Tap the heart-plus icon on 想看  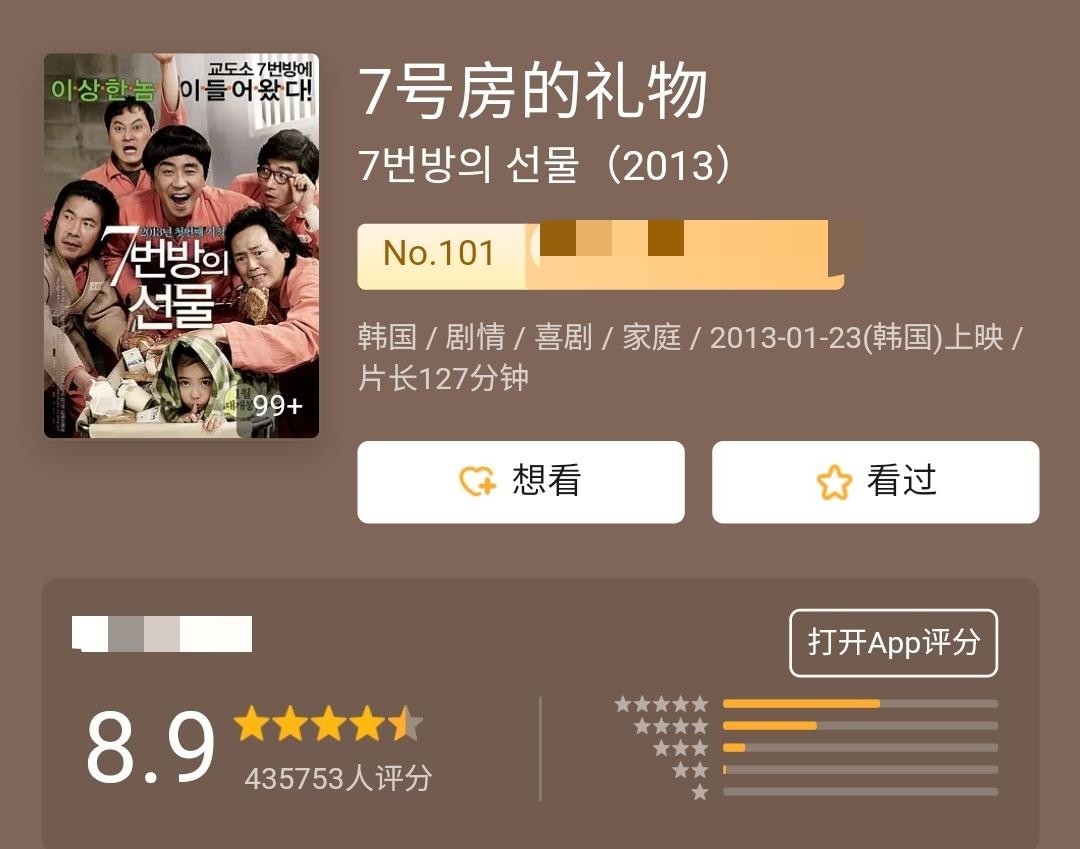(477, 481)
